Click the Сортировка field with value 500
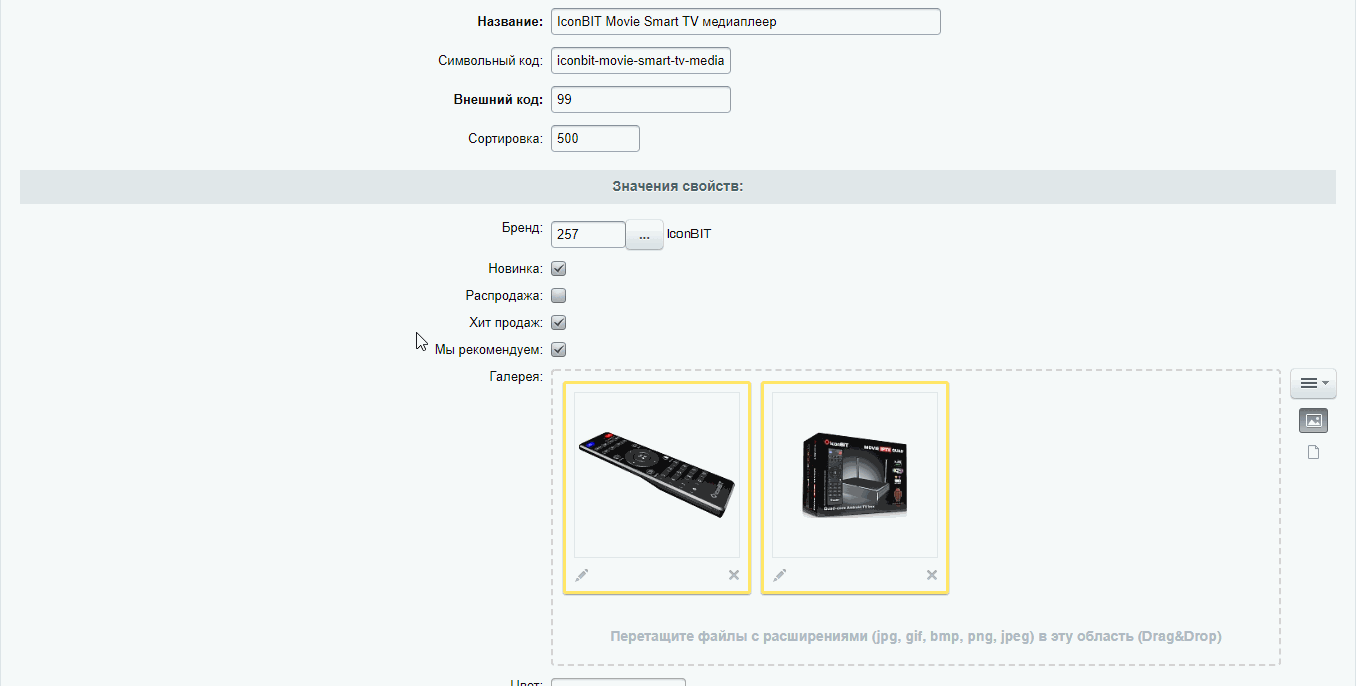The image size is (1356, 686). point(595,139)
